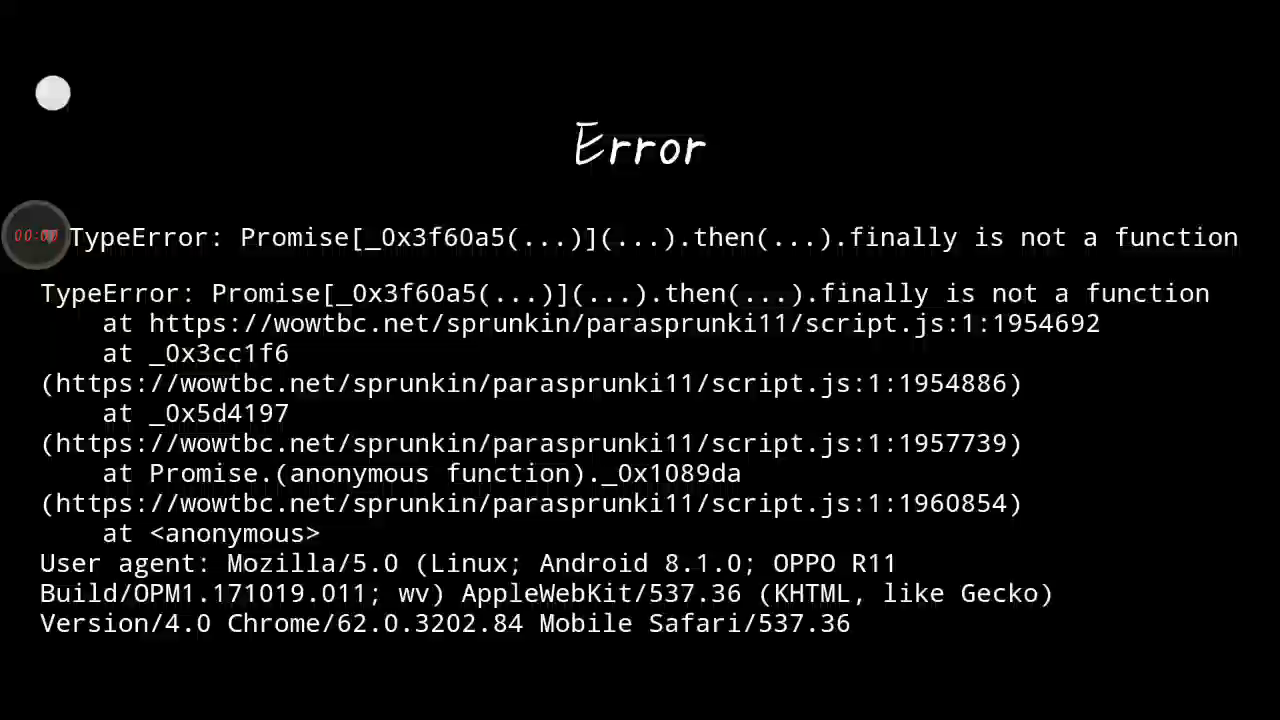Click the 'User agent:' label
The width and height of the screenshot is (1280, 720).
pos(125,564)
